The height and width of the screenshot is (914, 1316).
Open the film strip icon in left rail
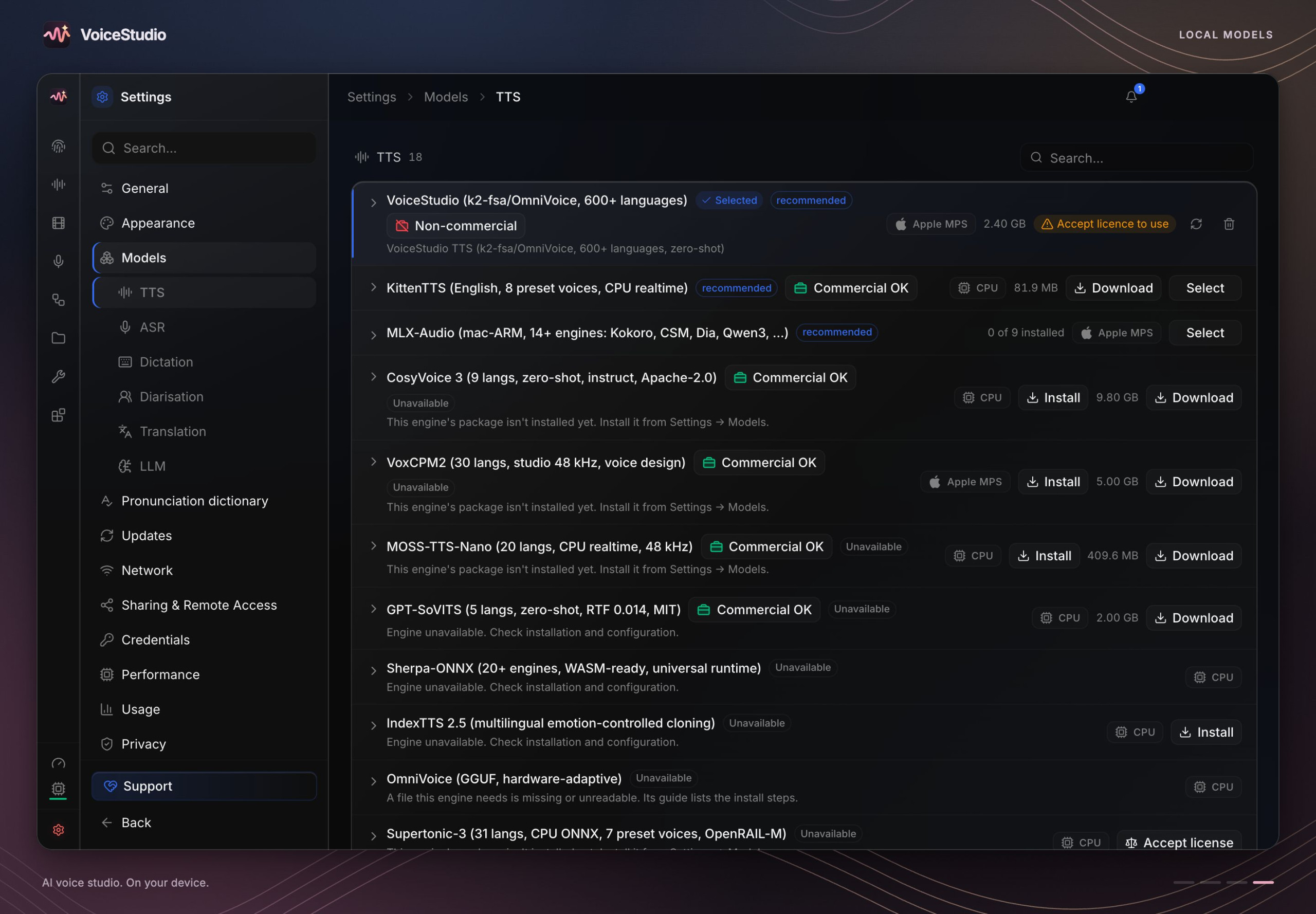[x=59, y=223]
